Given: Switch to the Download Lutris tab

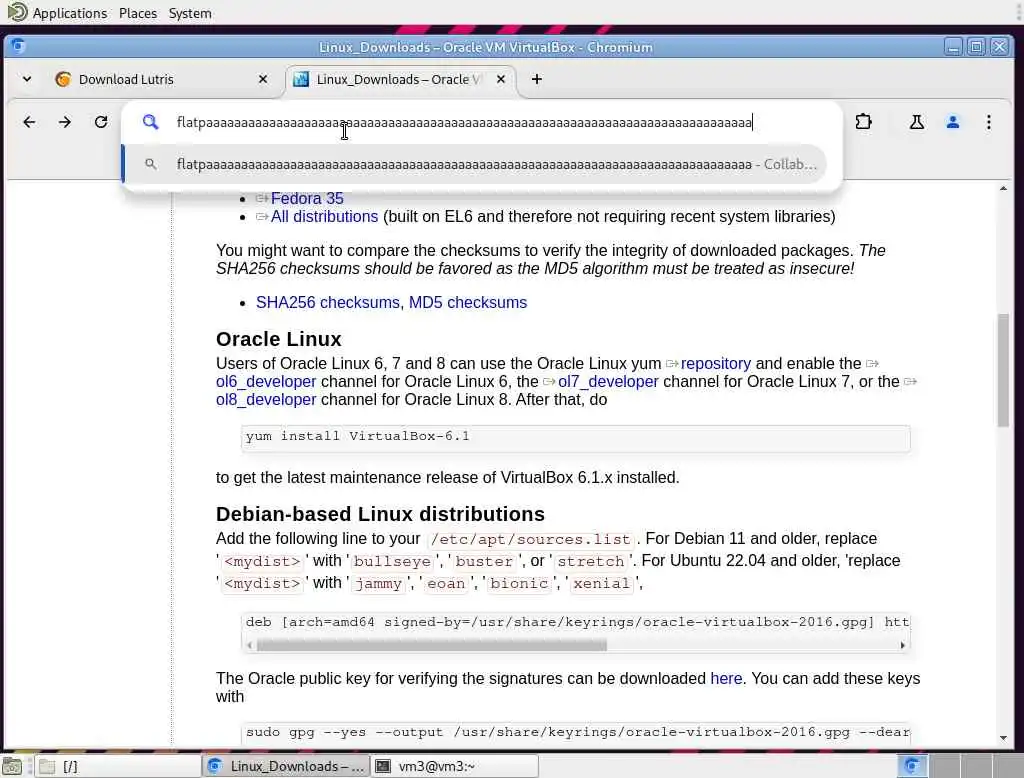Looking at the screenshot, I should [x=162, y=79].
